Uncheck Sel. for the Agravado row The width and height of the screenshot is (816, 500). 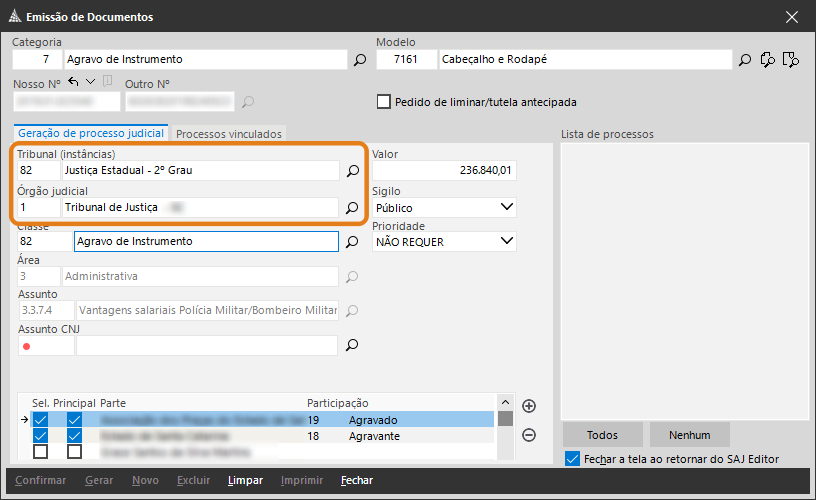40,419
